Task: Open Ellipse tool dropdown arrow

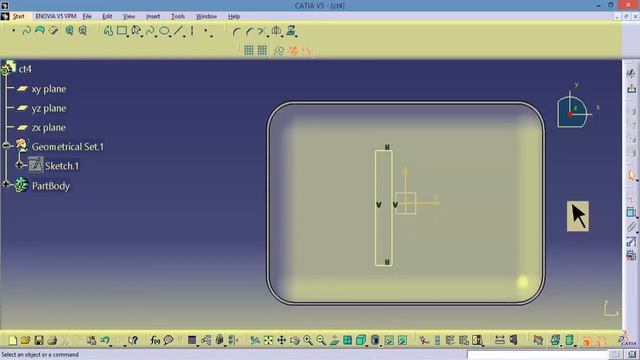Action: 170,36
